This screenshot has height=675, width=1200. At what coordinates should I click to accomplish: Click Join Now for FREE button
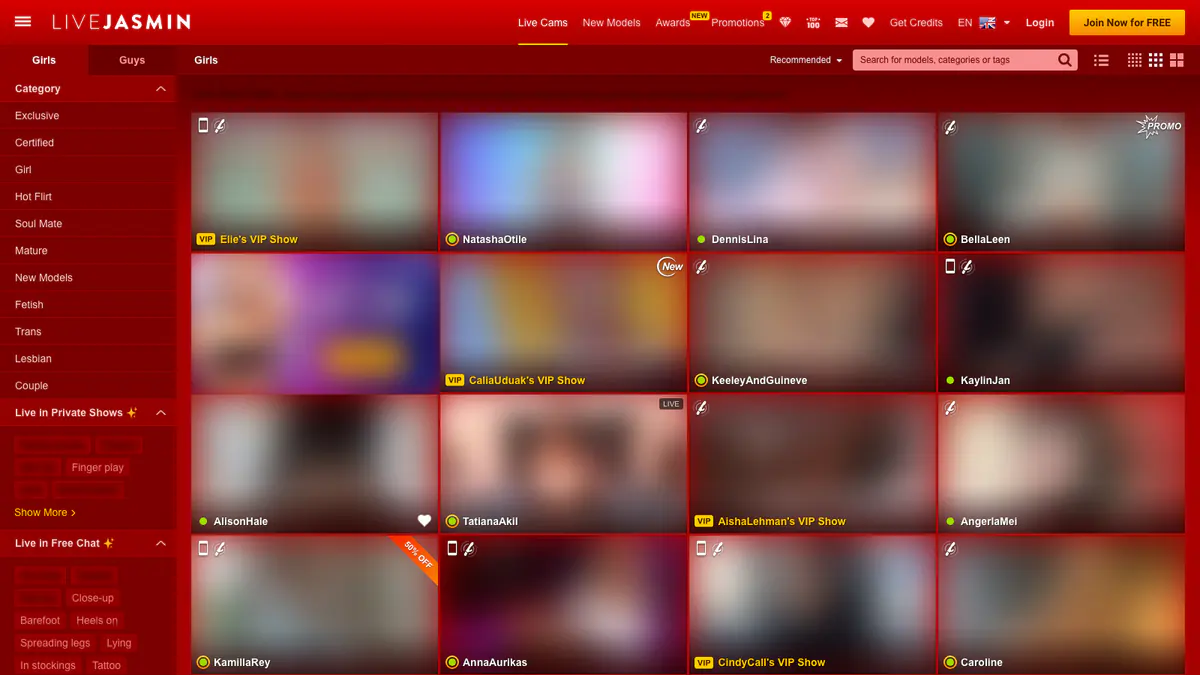[x=1127, y=22]
